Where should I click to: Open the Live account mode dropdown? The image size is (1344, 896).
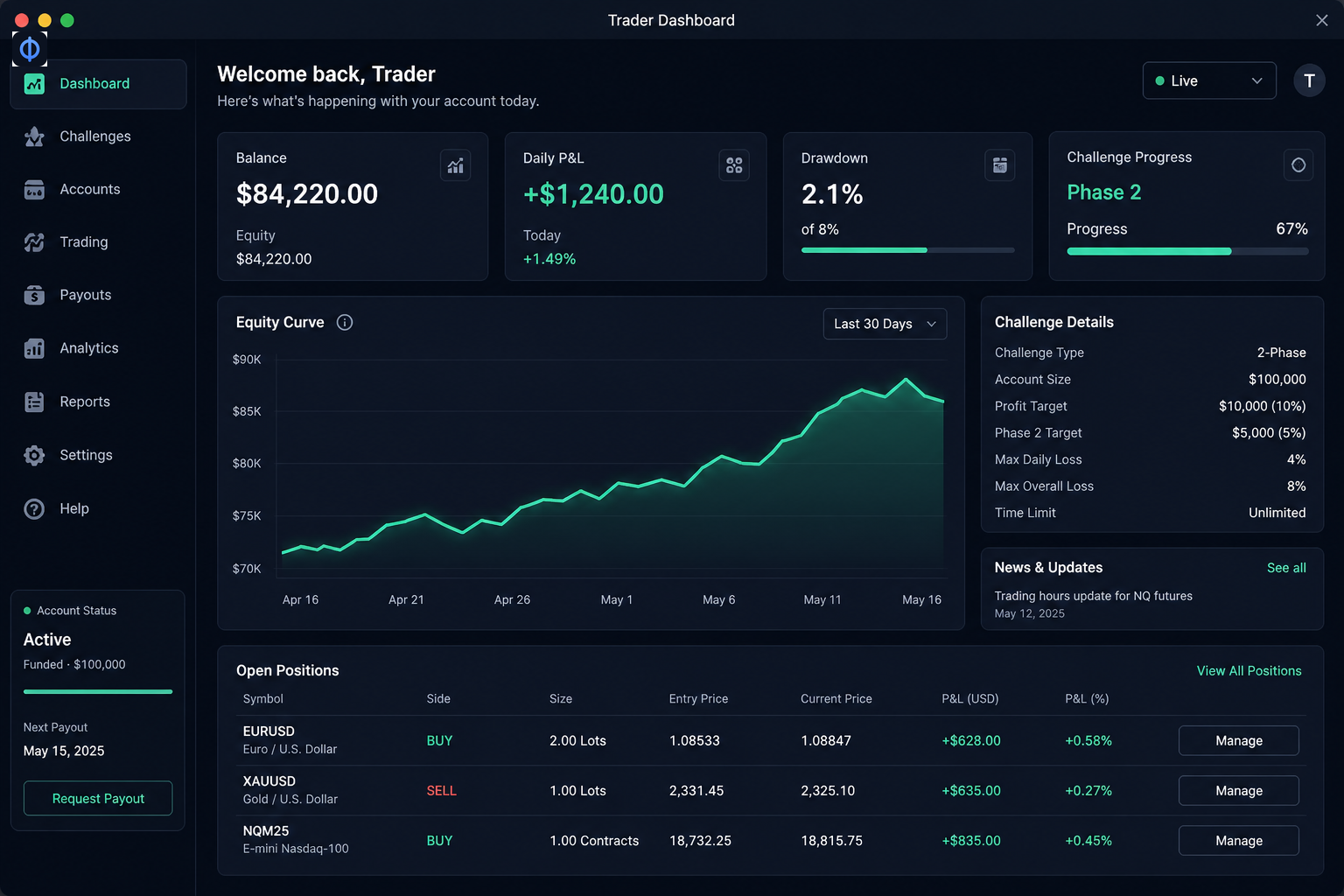tap(1209, 80)
